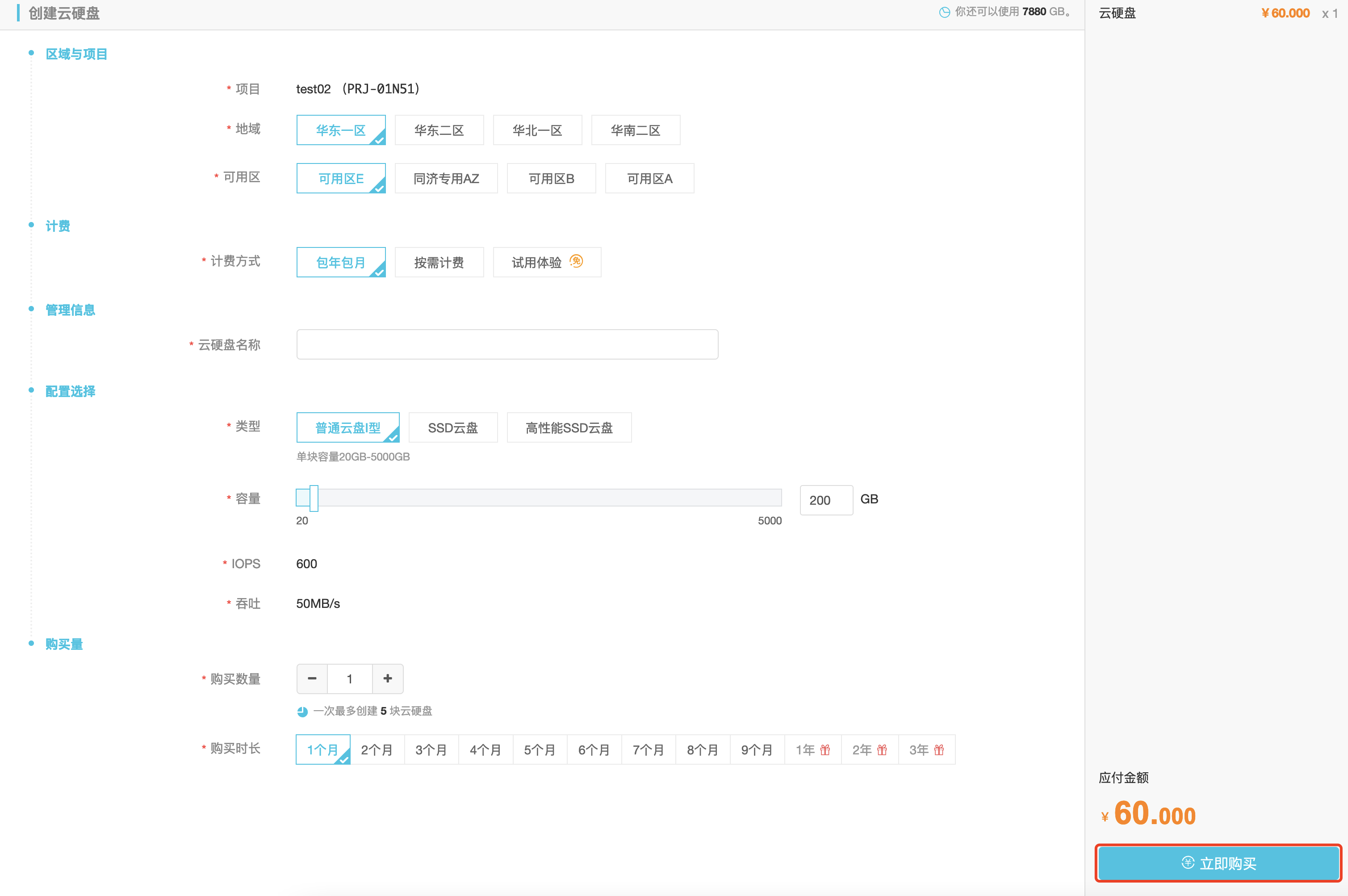
Task: Select billing mode 包年包月
Action: tap(341, 262)
